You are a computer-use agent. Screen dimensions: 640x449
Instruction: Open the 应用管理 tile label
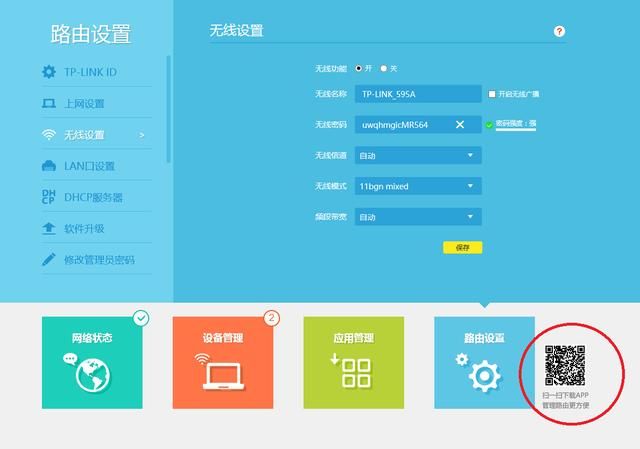353,338
